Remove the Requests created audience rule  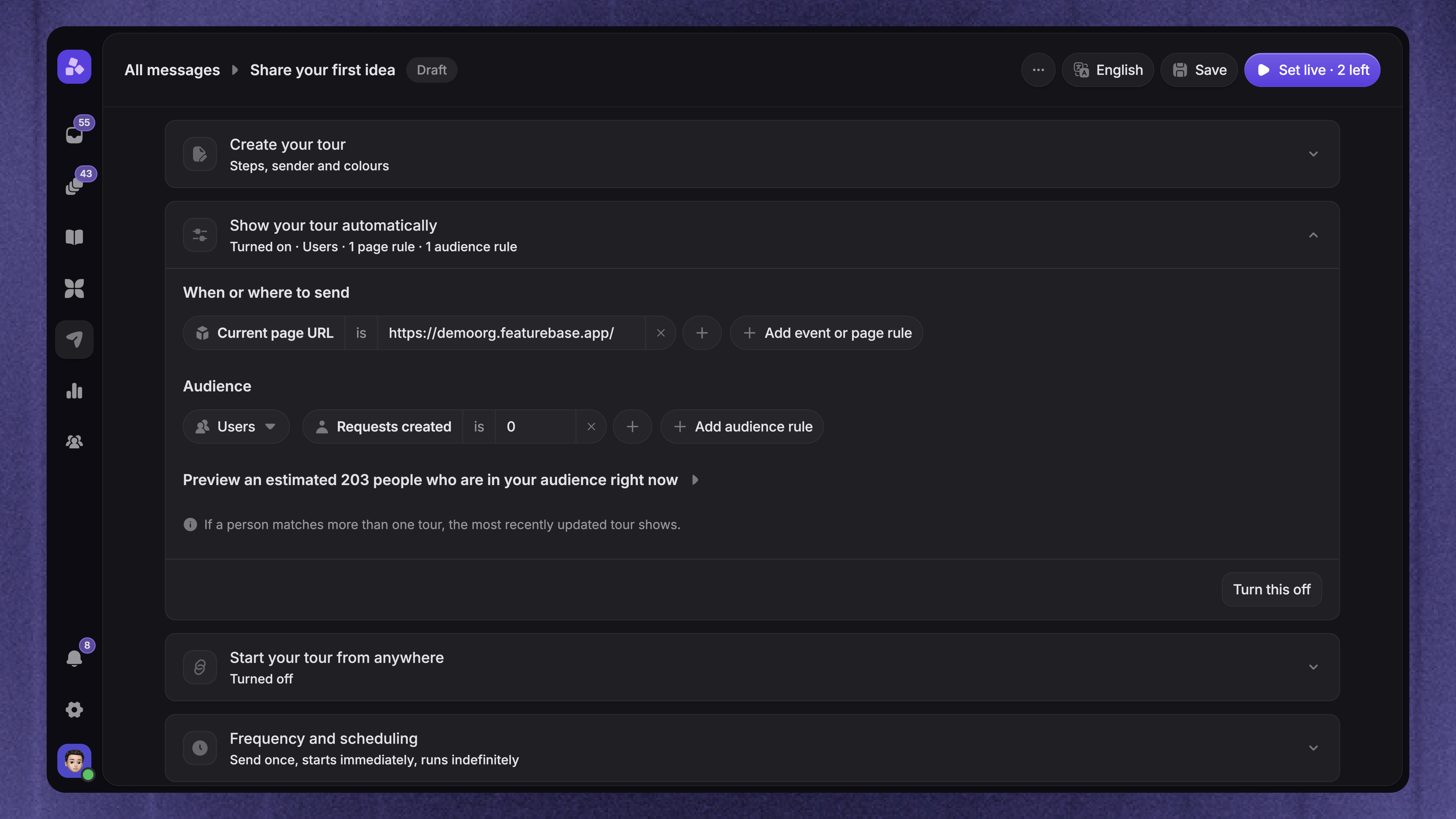tap(591, 427)
